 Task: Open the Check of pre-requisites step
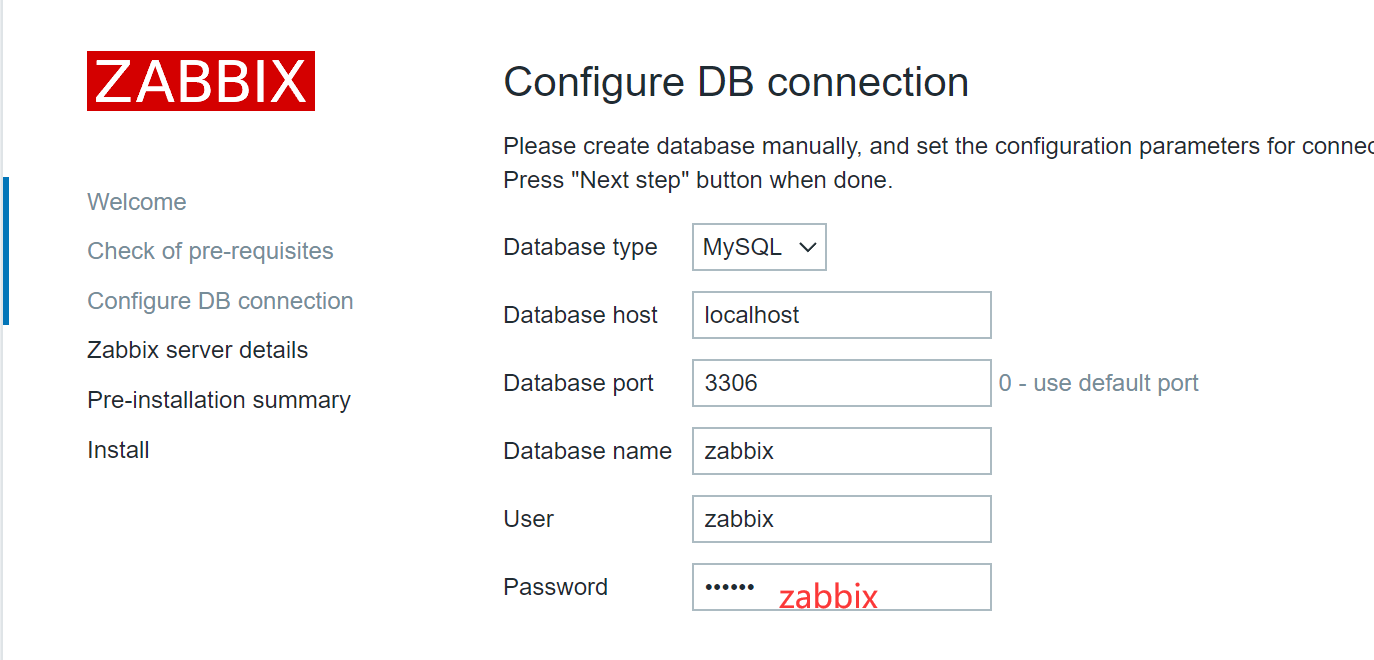210,251
